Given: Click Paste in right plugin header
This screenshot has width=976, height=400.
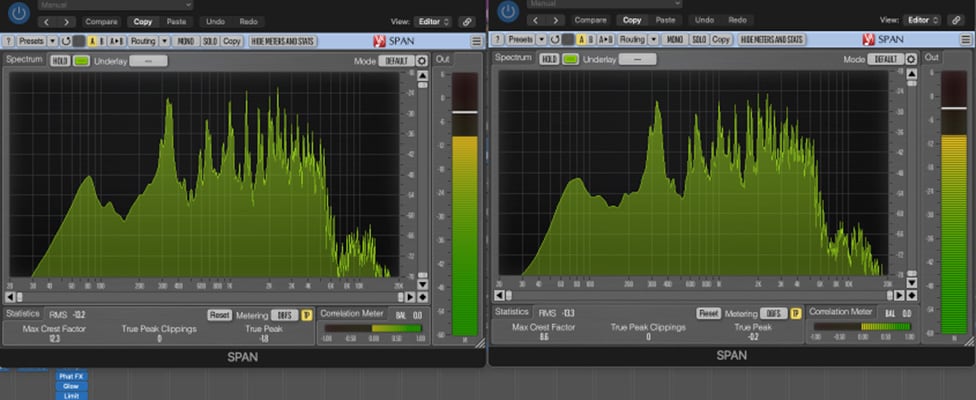Looking at the screenshot, I should pos(665,20).
